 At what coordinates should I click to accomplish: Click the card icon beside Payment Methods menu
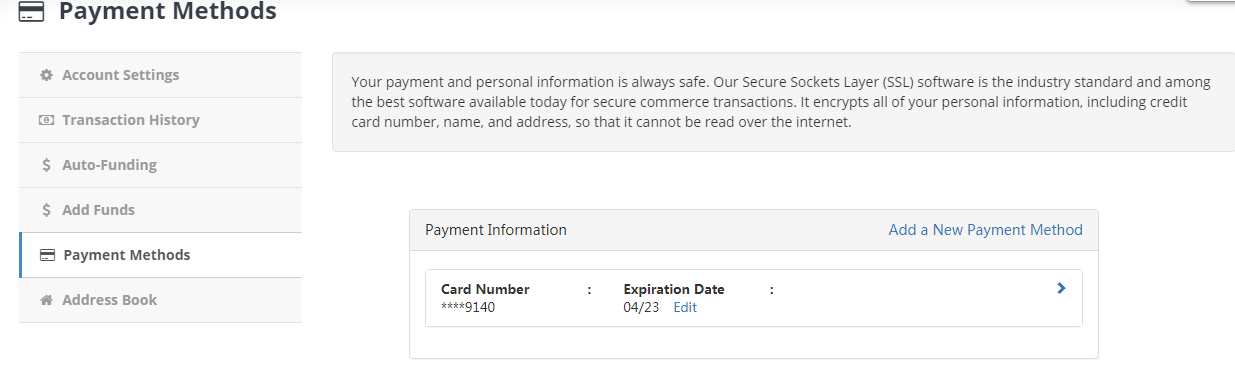point(47,255)
